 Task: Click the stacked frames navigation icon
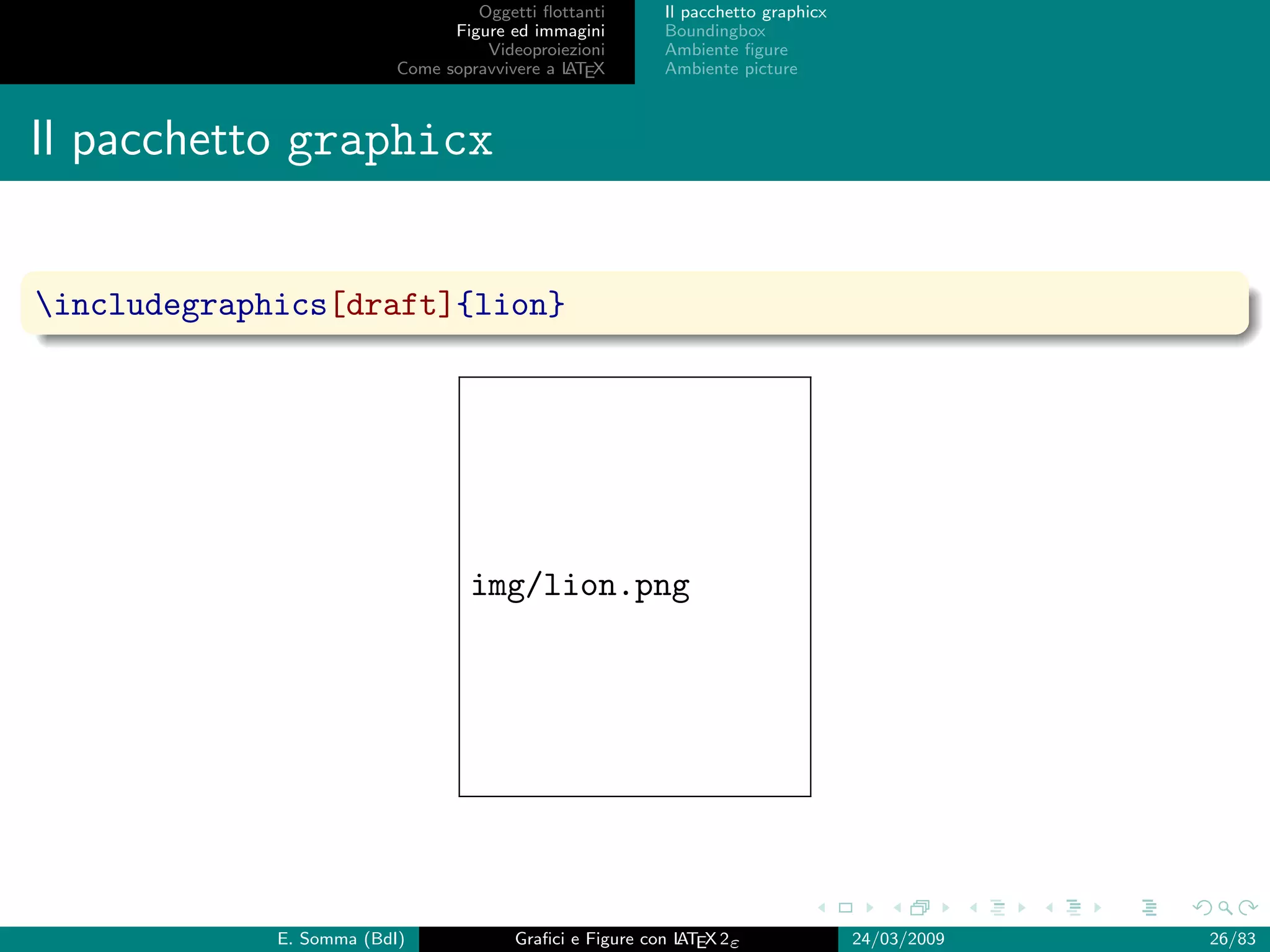[x=920, y=907]
